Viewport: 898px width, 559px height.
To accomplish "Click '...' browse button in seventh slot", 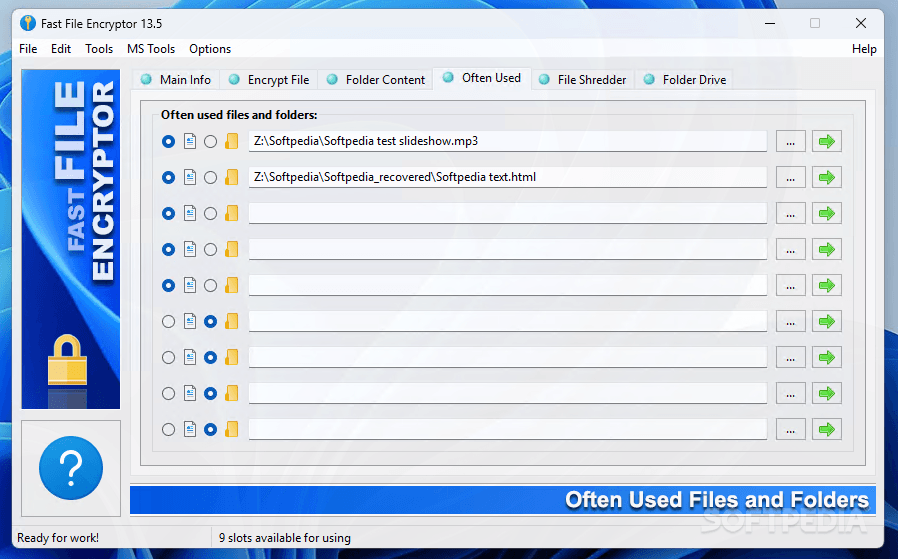I will click(x=790, y=357).
